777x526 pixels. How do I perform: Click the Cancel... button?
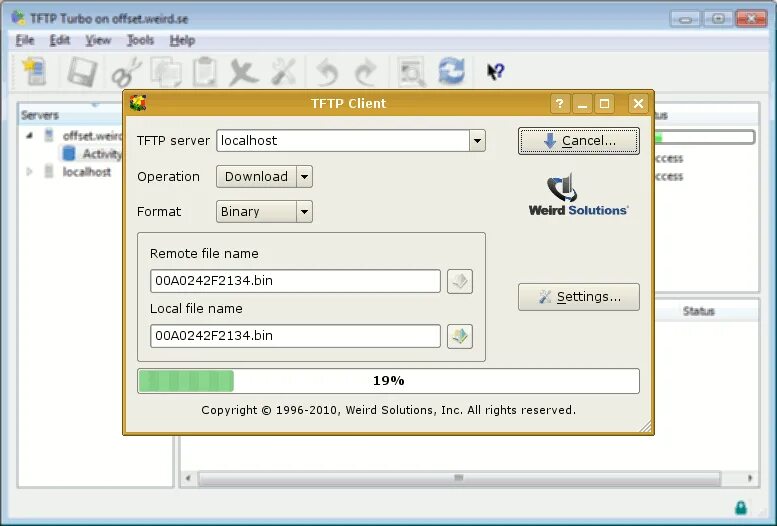click(x=579, y=141)
